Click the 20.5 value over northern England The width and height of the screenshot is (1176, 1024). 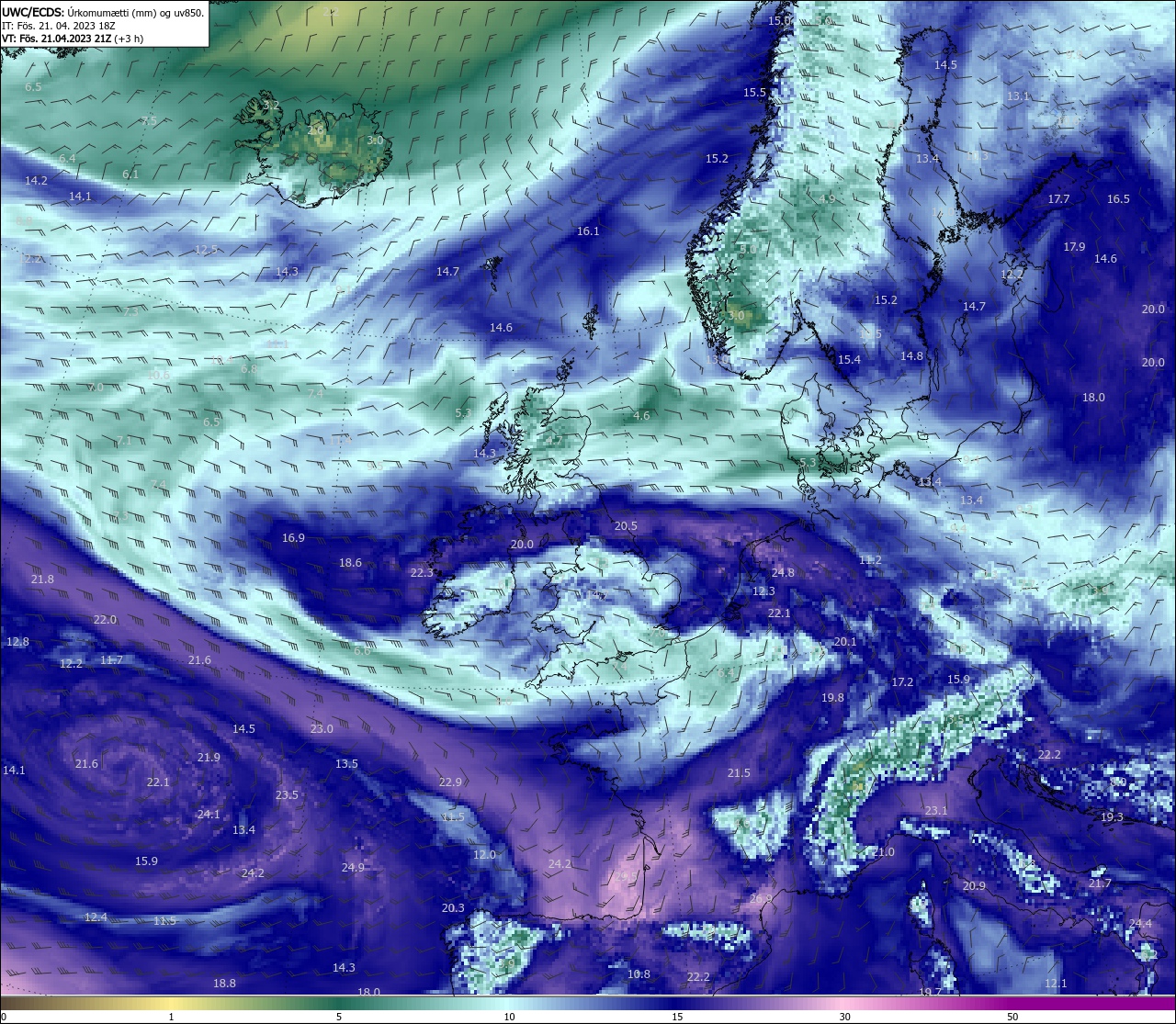click(626, 526)
